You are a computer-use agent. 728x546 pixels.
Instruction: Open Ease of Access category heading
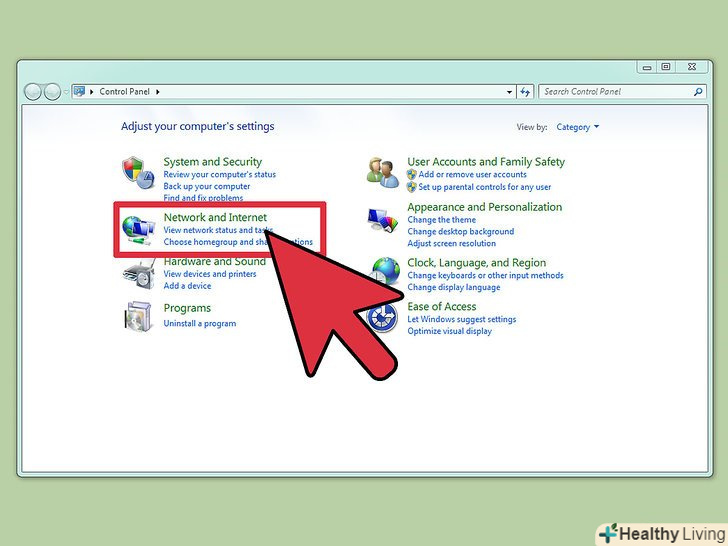pyautogui.click(x=442, y=306)
